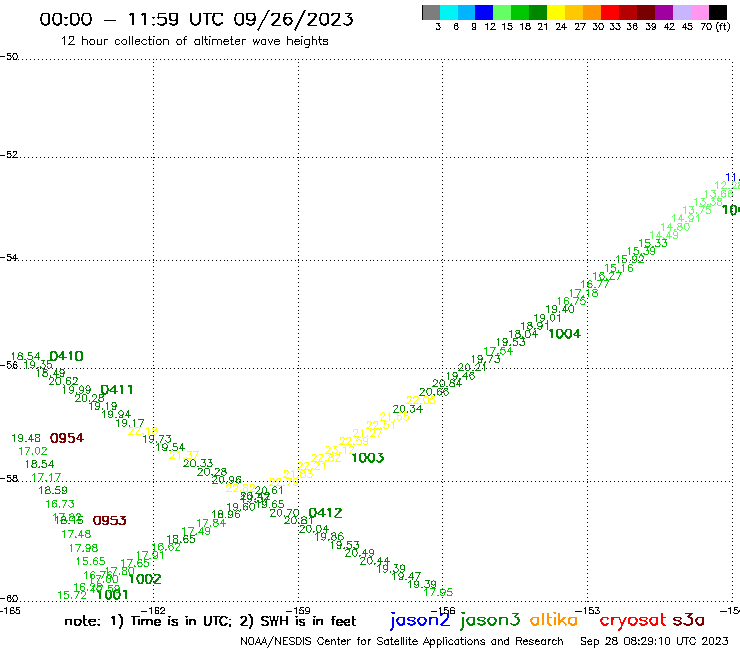Select the wave height value 19.40

(x=560, y=309)
